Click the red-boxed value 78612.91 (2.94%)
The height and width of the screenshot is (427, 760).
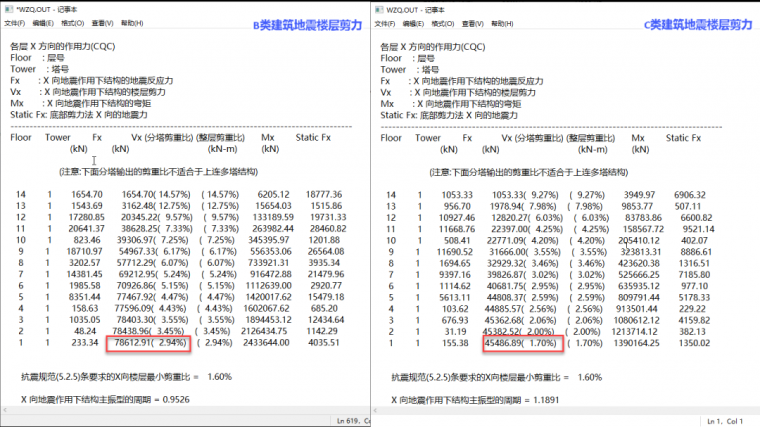click(146, 342)
